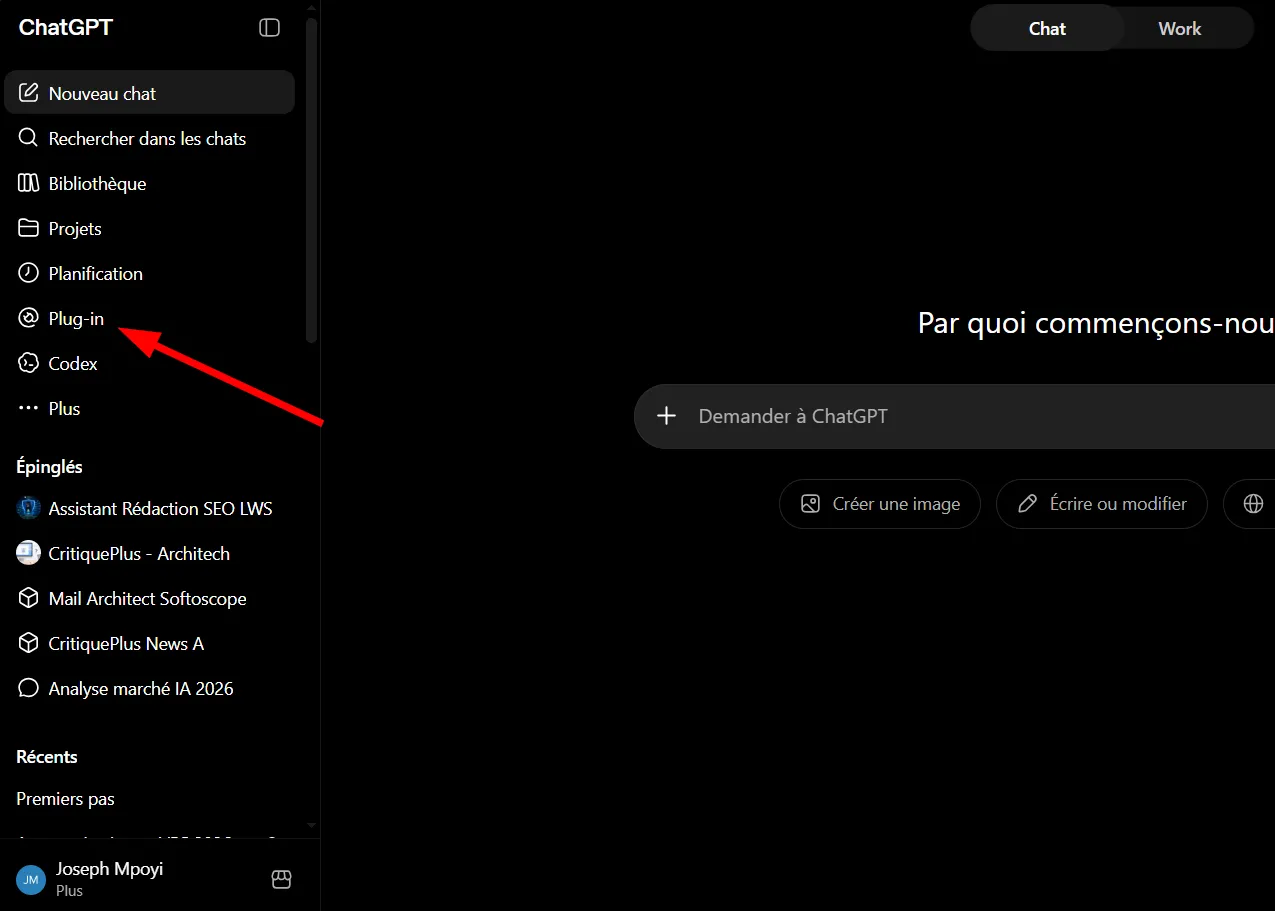Collapse the Épinglés section header
The width and height of the screenshot is (1275, 911).
coord(50,467)
